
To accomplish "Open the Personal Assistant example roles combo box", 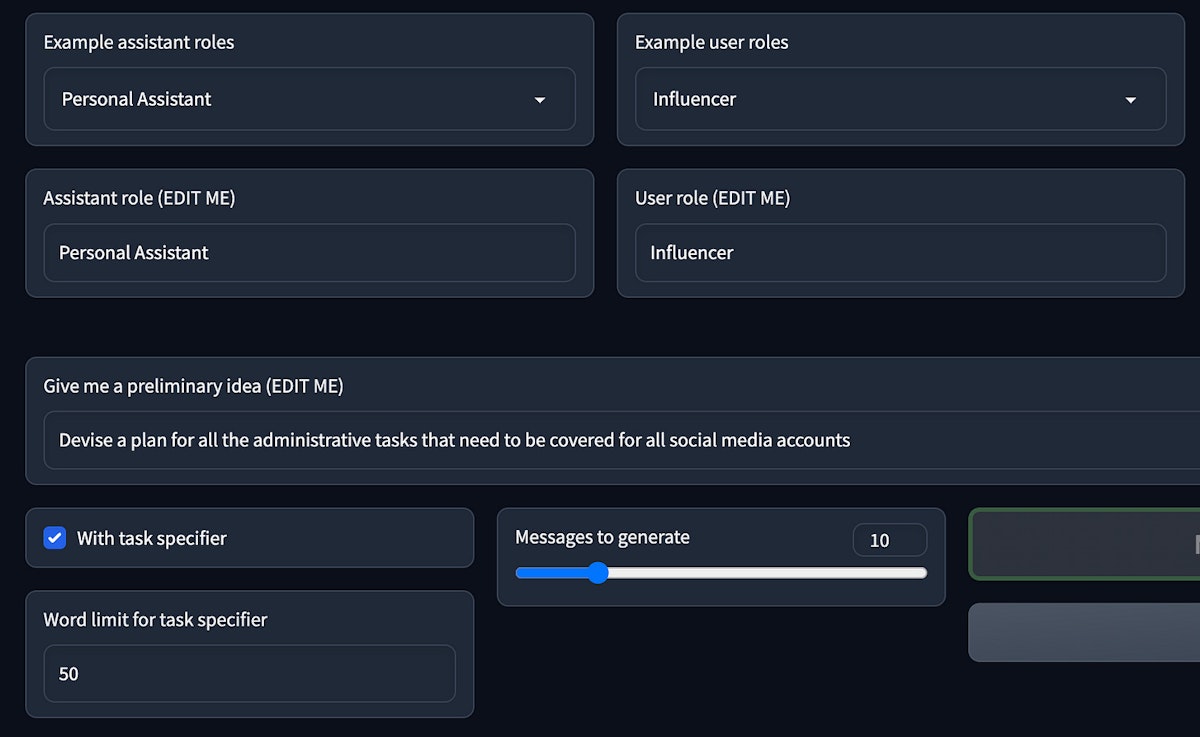I will click(x=300, y=99).
